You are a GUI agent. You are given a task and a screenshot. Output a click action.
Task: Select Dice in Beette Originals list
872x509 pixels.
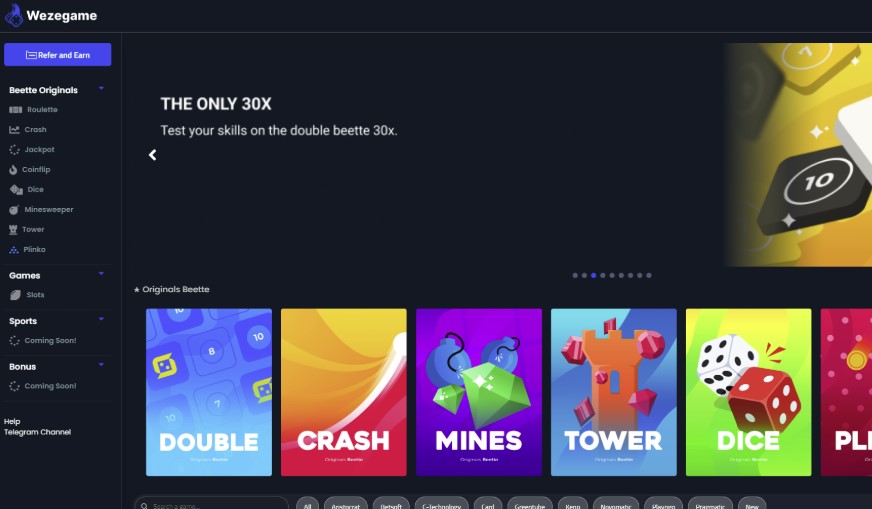coord(26,190)
